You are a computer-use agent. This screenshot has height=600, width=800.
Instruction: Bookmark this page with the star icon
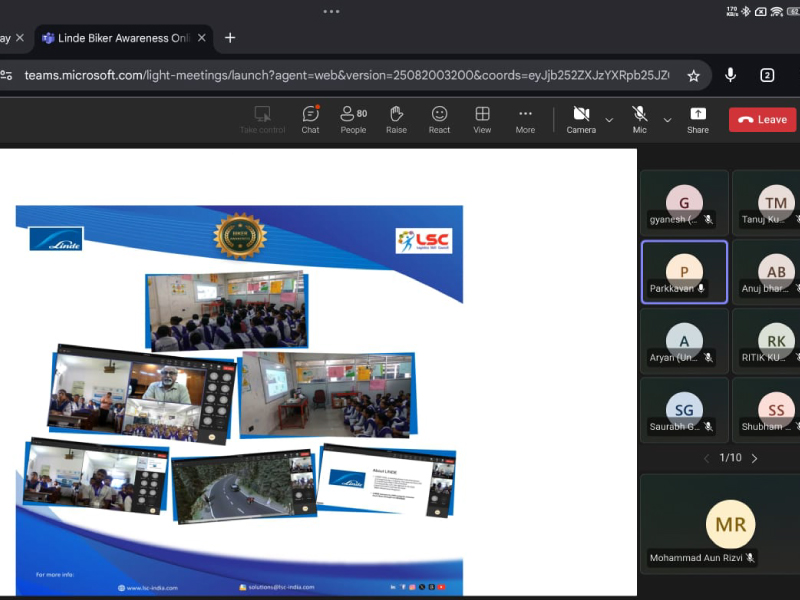point(693,75)
